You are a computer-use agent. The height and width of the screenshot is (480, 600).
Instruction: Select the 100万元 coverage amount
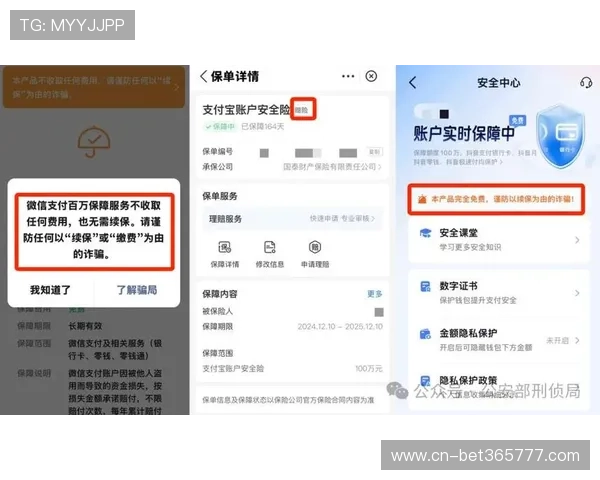coord(369,369)
